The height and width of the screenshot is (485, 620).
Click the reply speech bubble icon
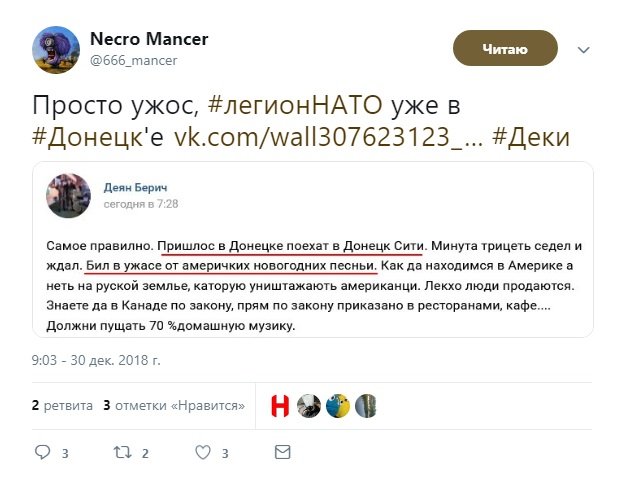pos(43,452)
